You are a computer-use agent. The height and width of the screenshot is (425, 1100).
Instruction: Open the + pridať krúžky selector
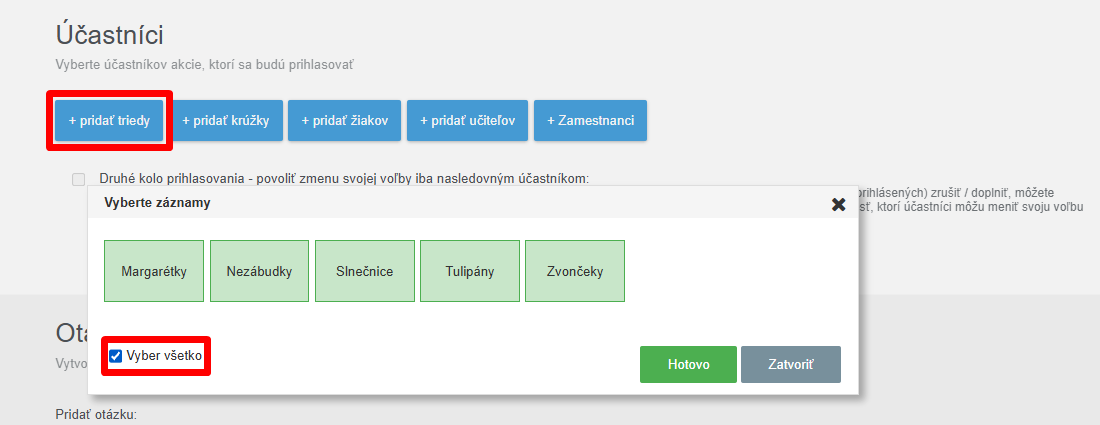tap(226, 120)
